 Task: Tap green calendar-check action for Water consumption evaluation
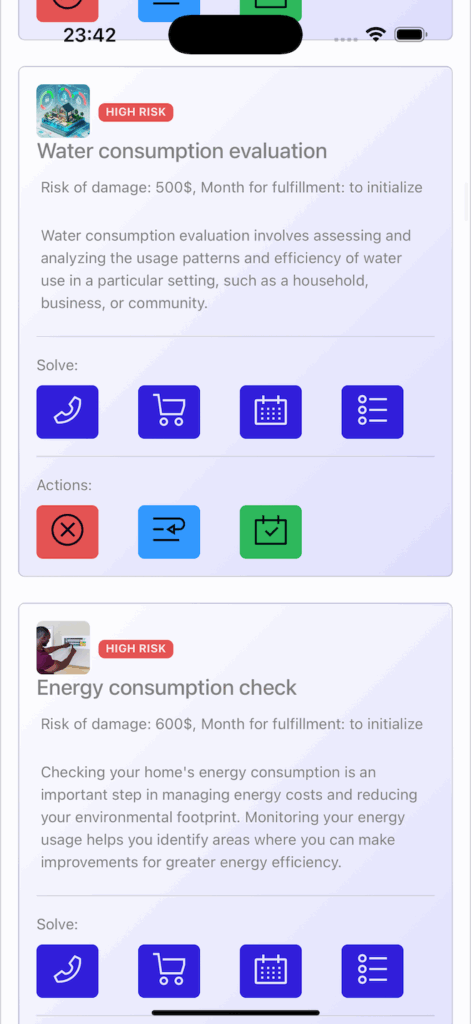[270, 532]
